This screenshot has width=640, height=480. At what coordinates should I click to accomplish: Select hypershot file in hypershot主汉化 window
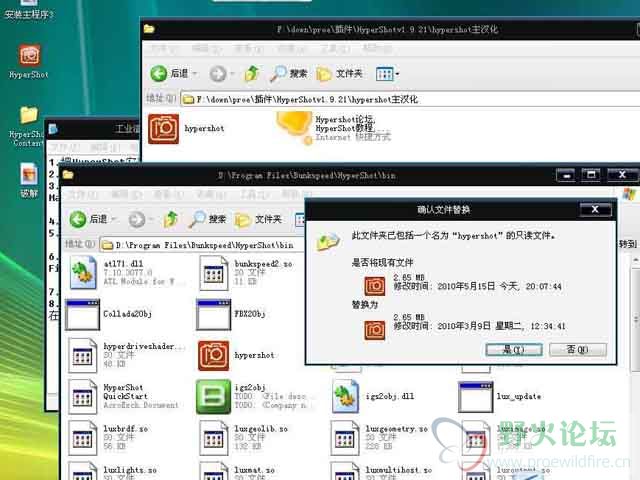pyautogui.click(x=187, y=129)
